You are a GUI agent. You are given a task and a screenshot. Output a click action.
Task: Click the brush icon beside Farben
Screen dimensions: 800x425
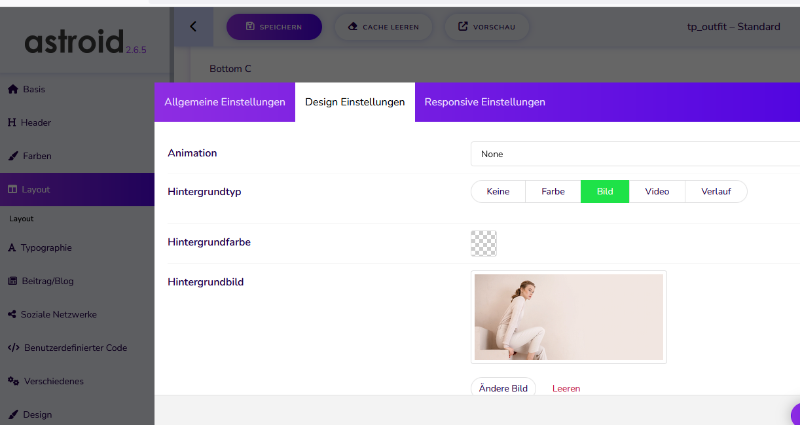tap(13, 156)
